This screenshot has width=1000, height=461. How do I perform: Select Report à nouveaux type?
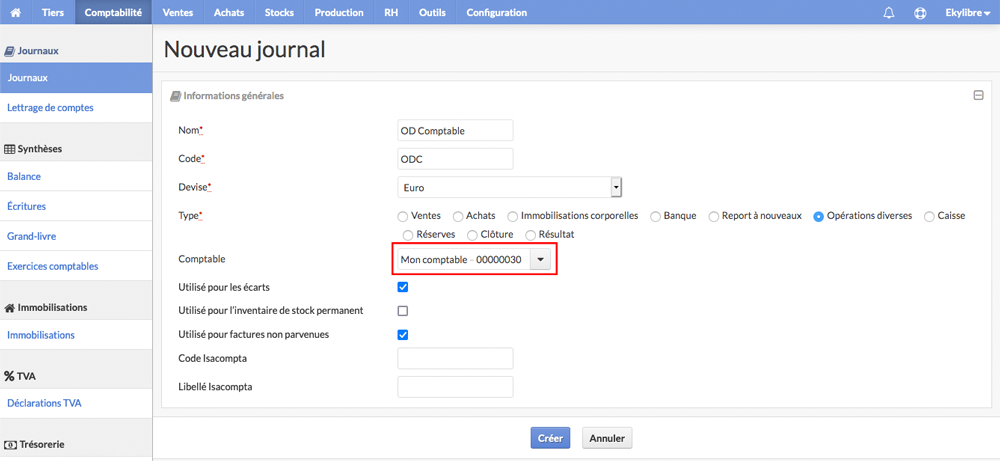pyautogui.click(x=714, y=217)
